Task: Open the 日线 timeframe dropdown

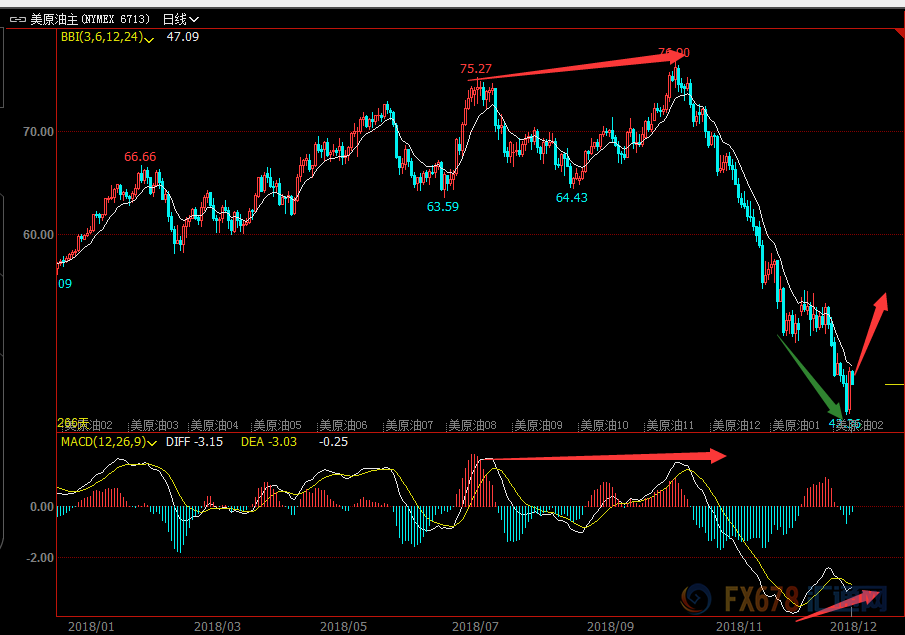Action: [x=181, y=20]
